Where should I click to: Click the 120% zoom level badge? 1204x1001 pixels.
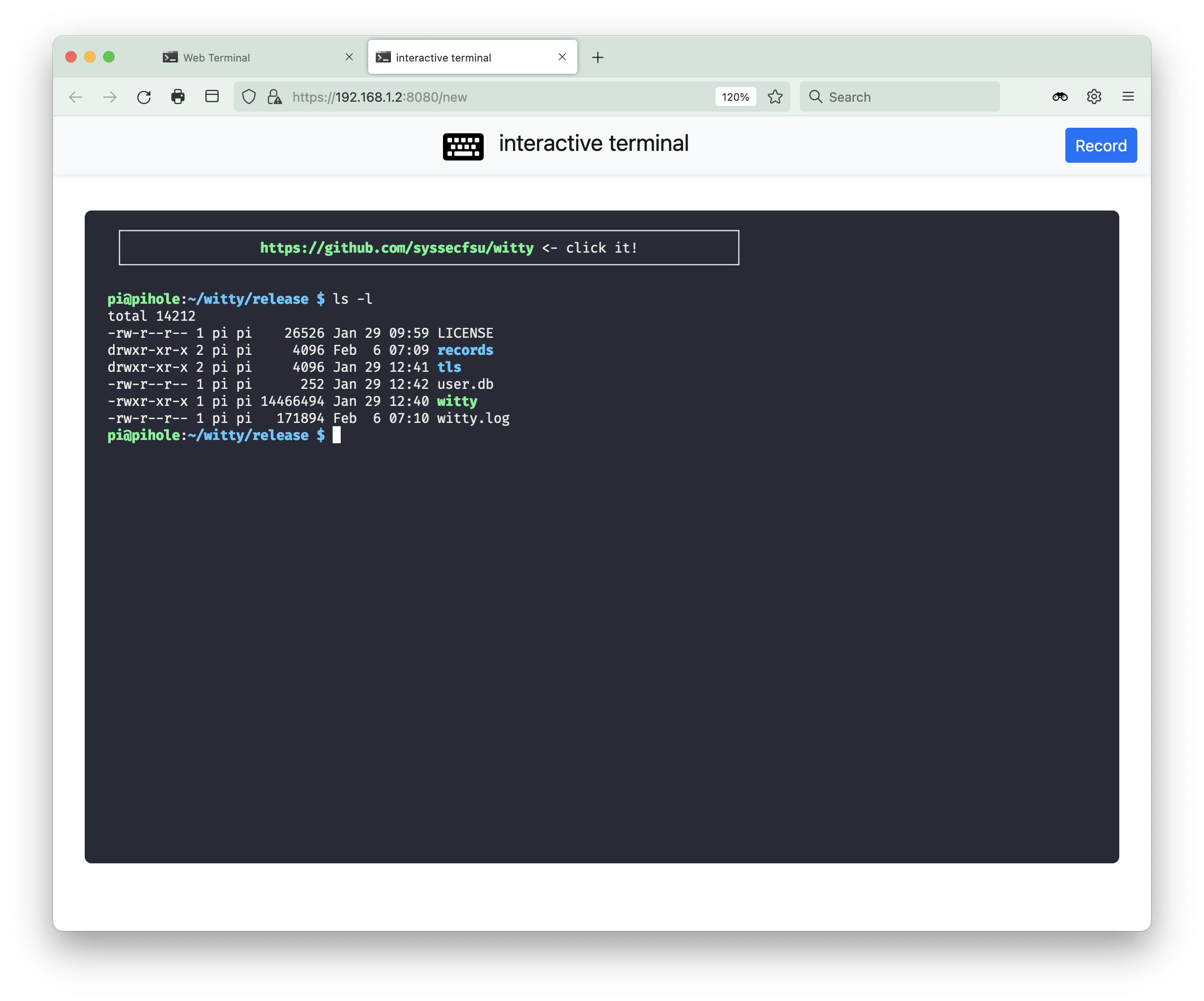point(735,97)
